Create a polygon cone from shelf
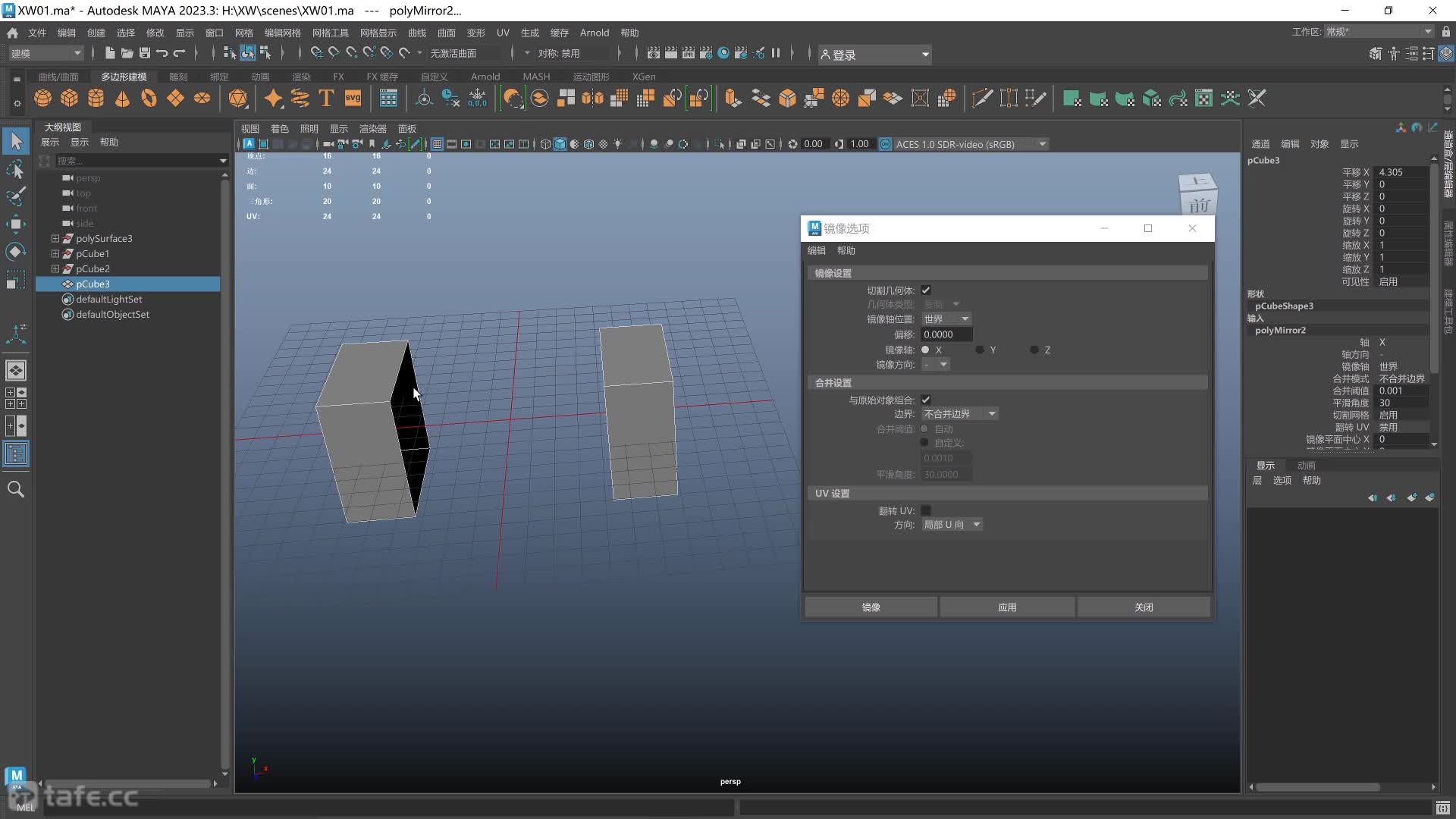The width and height of the screenshot is (1456, 819). click(122, 99)
